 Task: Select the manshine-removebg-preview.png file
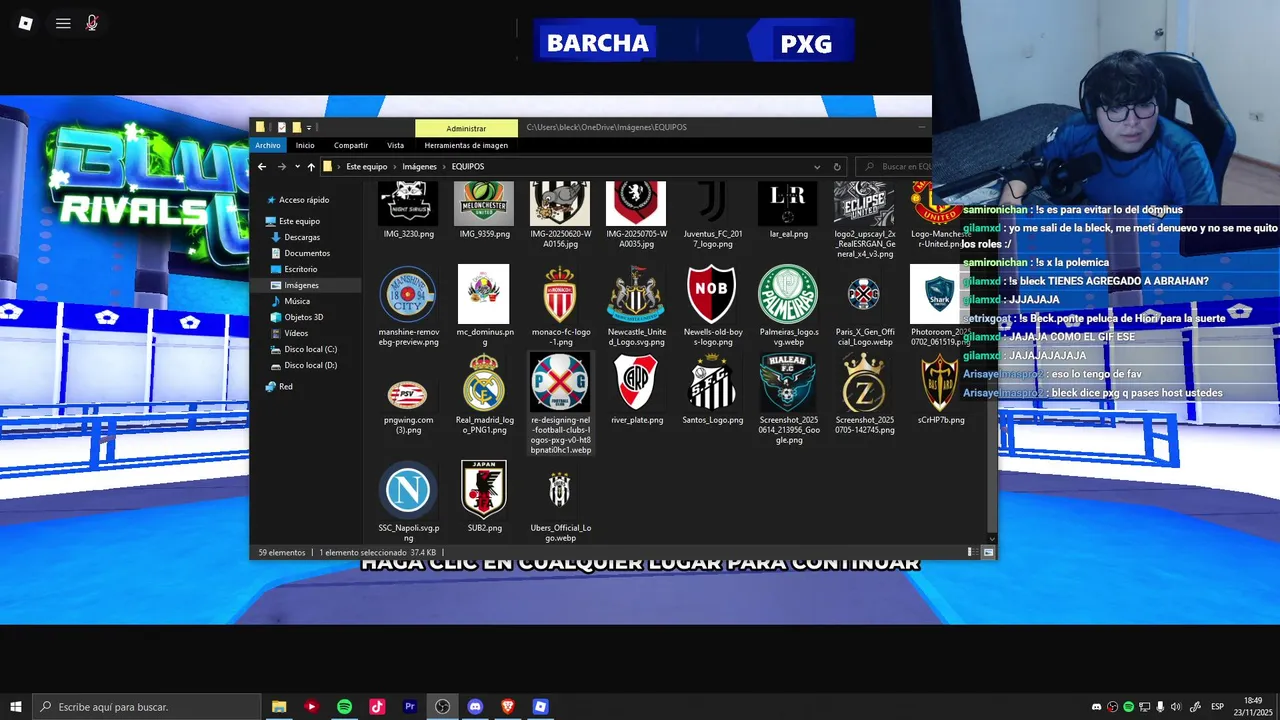click(x=408, y=306)
